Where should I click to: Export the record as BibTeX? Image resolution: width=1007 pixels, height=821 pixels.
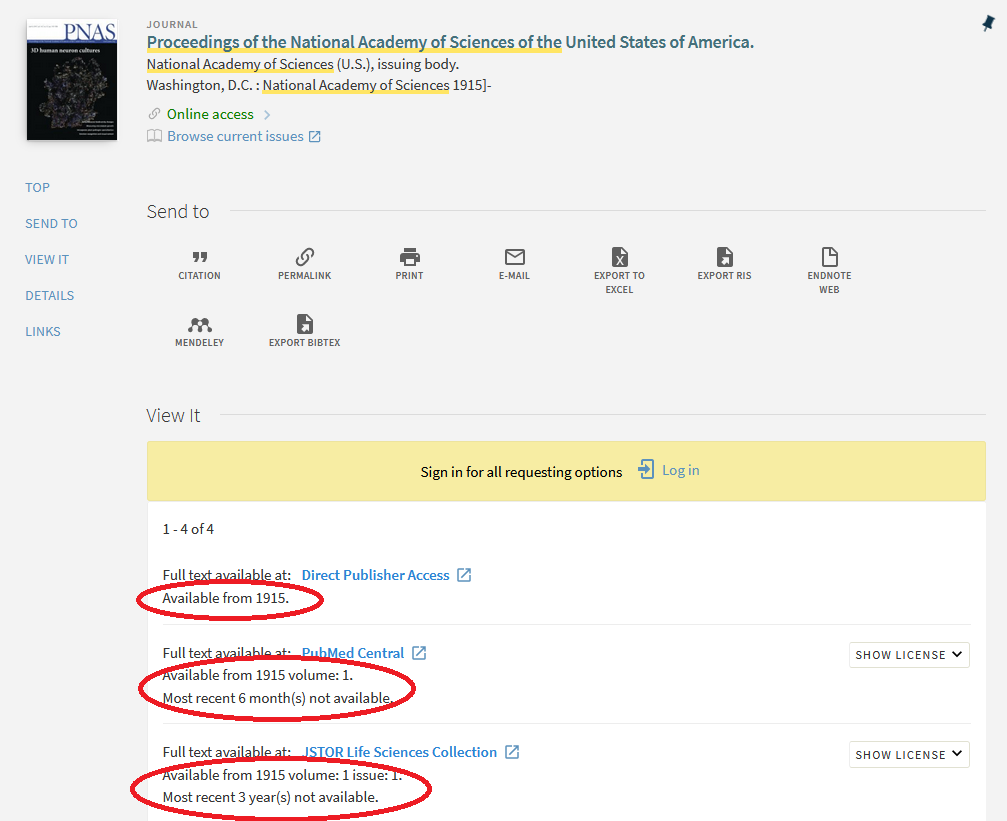(304, 331)
